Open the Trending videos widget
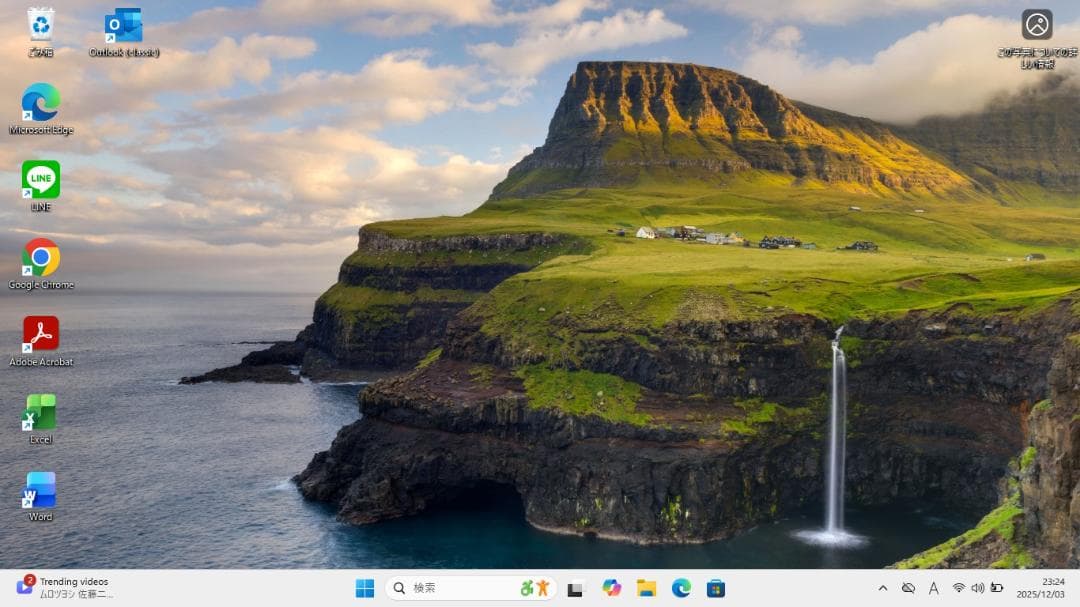Image resolution: width=1080 pixels, height=607 pixels. click(x=60, y=588)
